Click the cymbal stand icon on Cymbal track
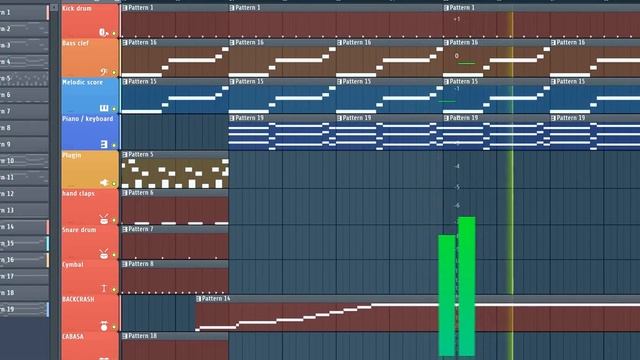This screenshot has height=360, width=640. click(104, 289)
